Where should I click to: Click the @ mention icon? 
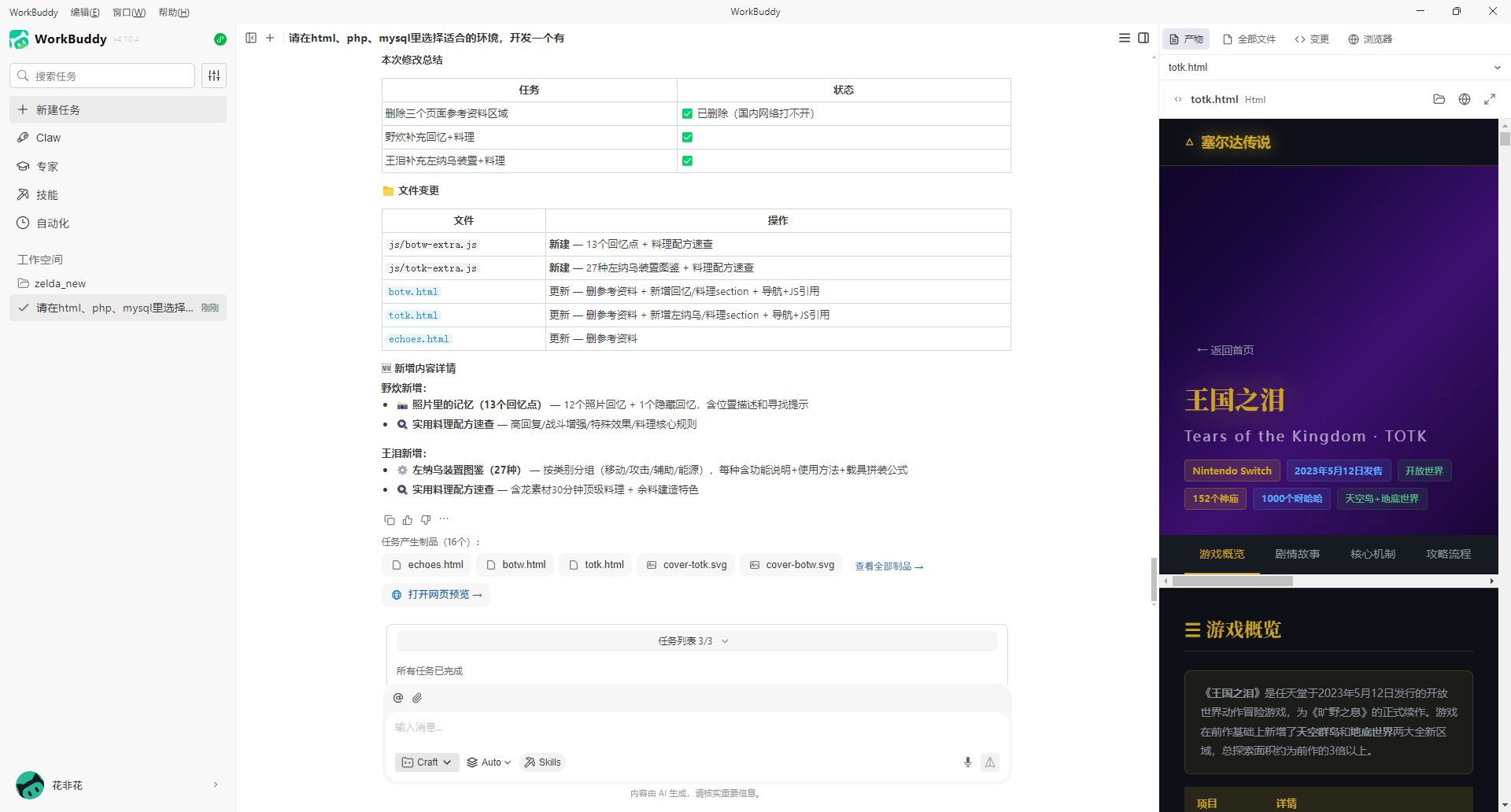pos(398,698)
